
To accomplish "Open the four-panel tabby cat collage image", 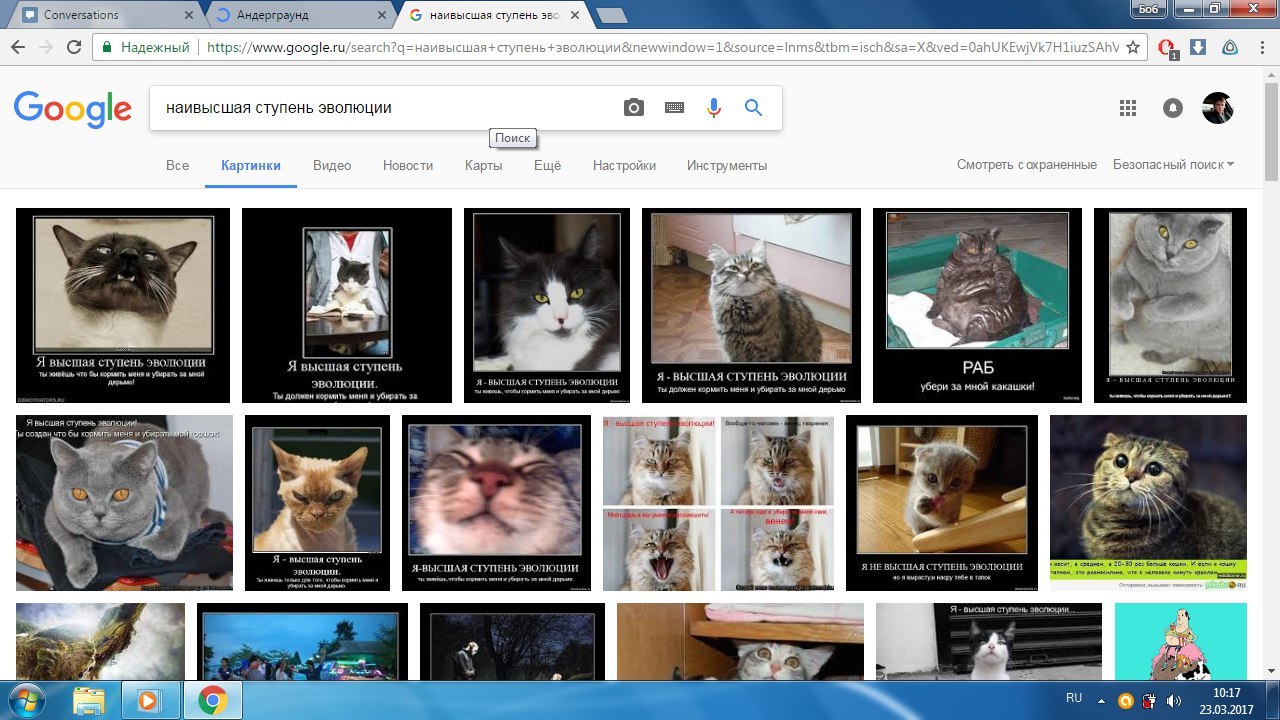I will 718,503.
